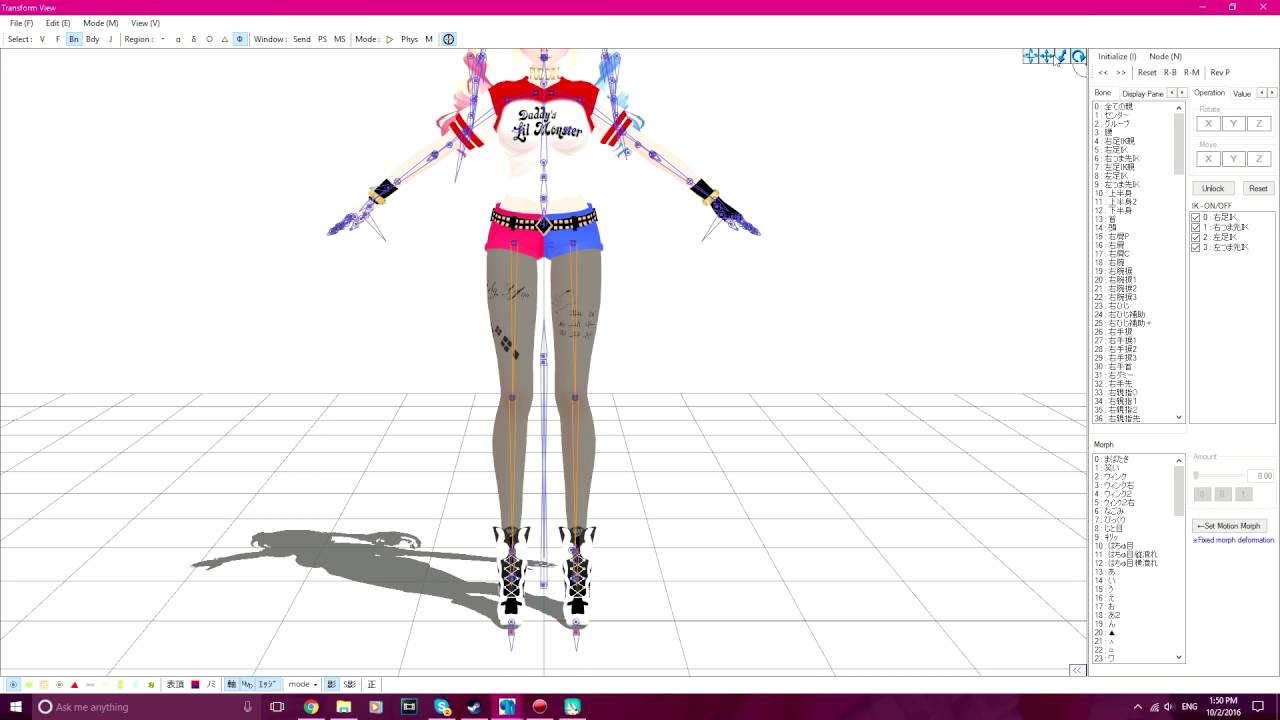Select the phi (Φ) region shape icon
The height and width of the screenshot is (720, 1280).
[239, 39]
